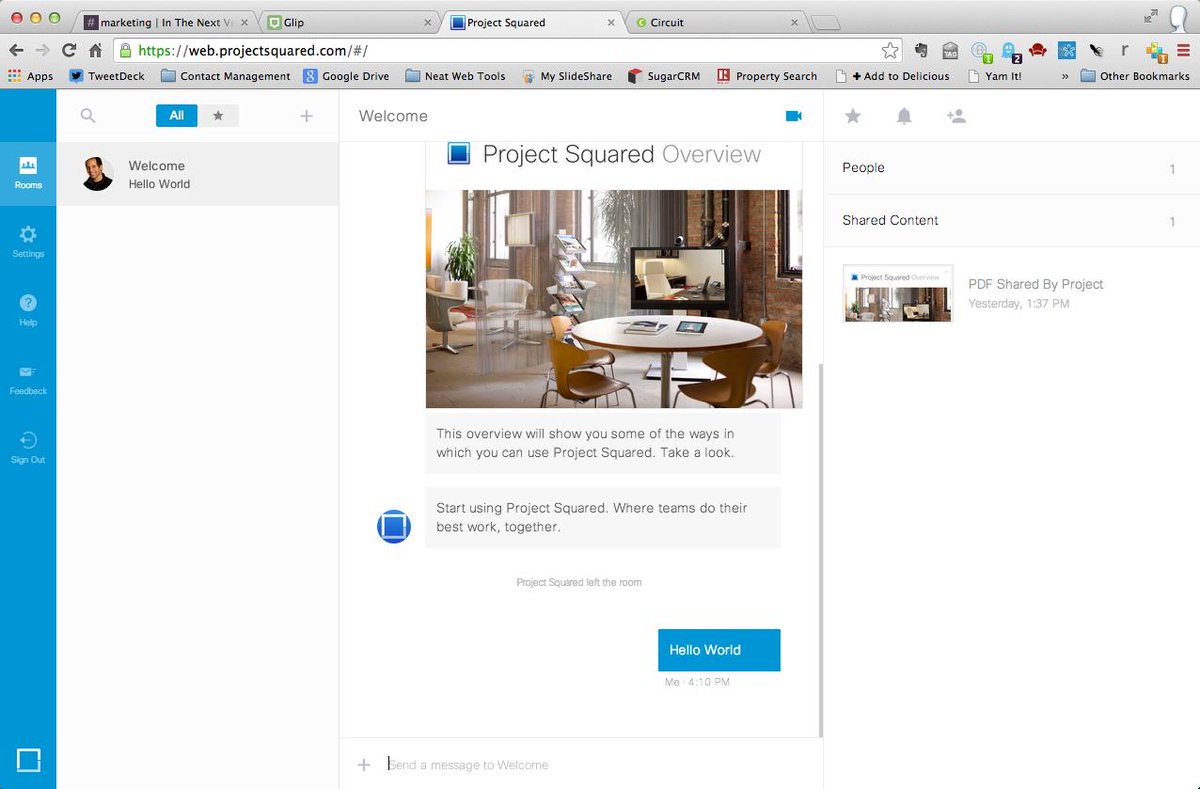Open Settings in the left sidebar
The height and width of the screenshot is (789, 1200).
[x=28, y=241]
